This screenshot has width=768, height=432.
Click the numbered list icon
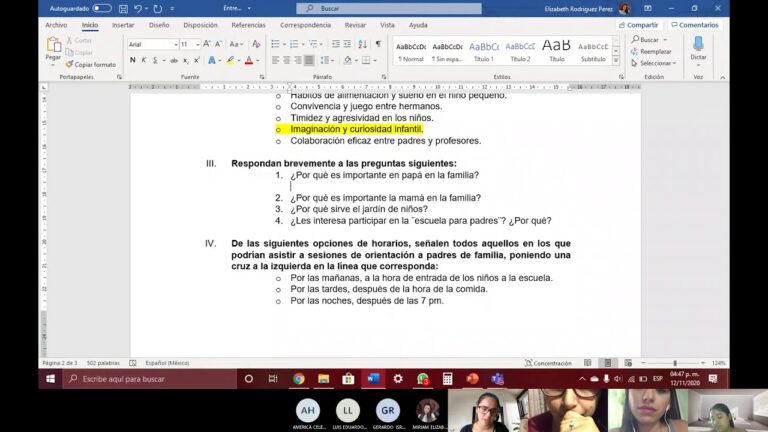(x=294, y=44)
